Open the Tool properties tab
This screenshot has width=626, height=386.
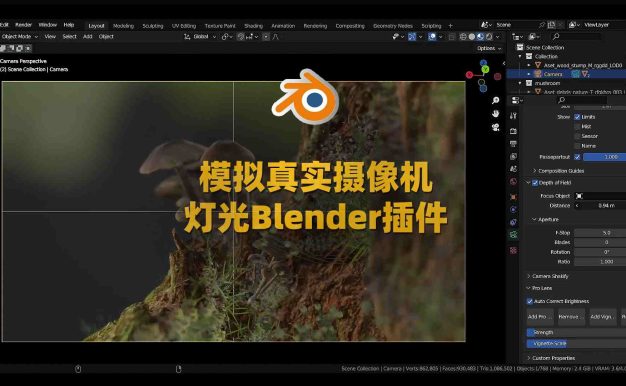[513, 116]
